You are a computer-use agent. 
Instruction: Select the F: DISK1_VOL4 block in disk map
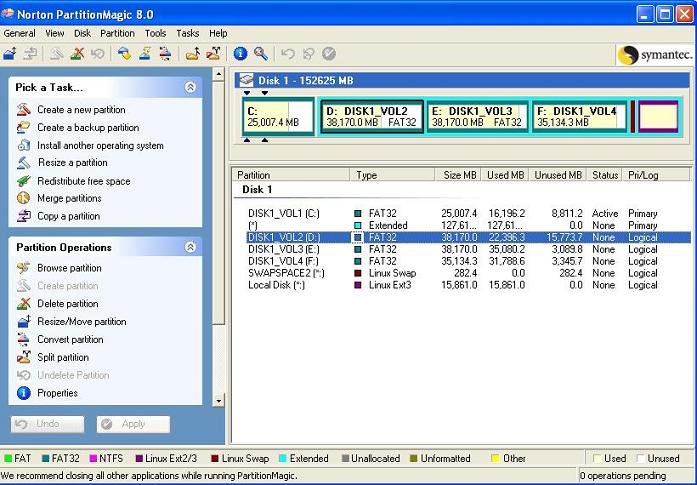(579, 117)
